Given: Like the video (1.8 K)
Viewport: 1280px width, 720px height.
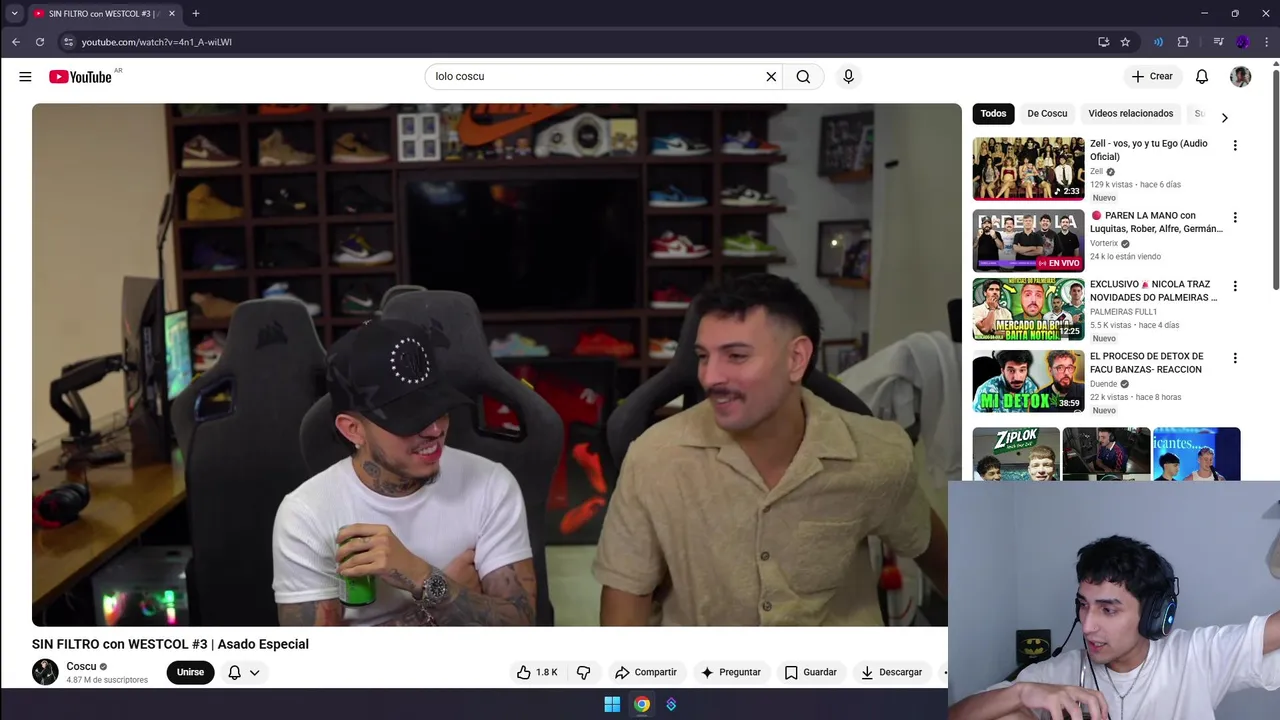Looking at the screenshot, I should click(537, 672).
